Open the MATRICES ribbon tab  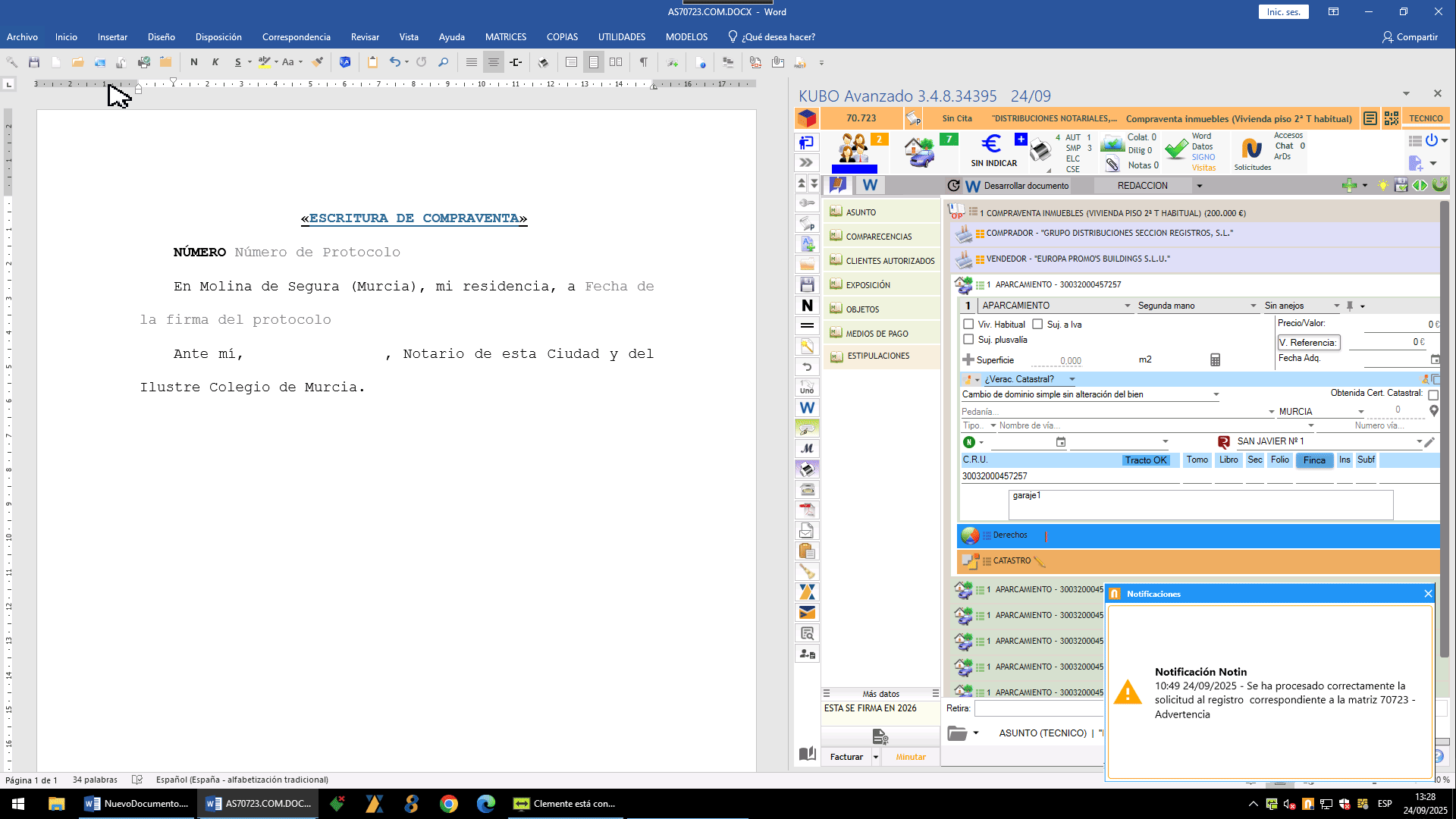click(x=505, y=37)
